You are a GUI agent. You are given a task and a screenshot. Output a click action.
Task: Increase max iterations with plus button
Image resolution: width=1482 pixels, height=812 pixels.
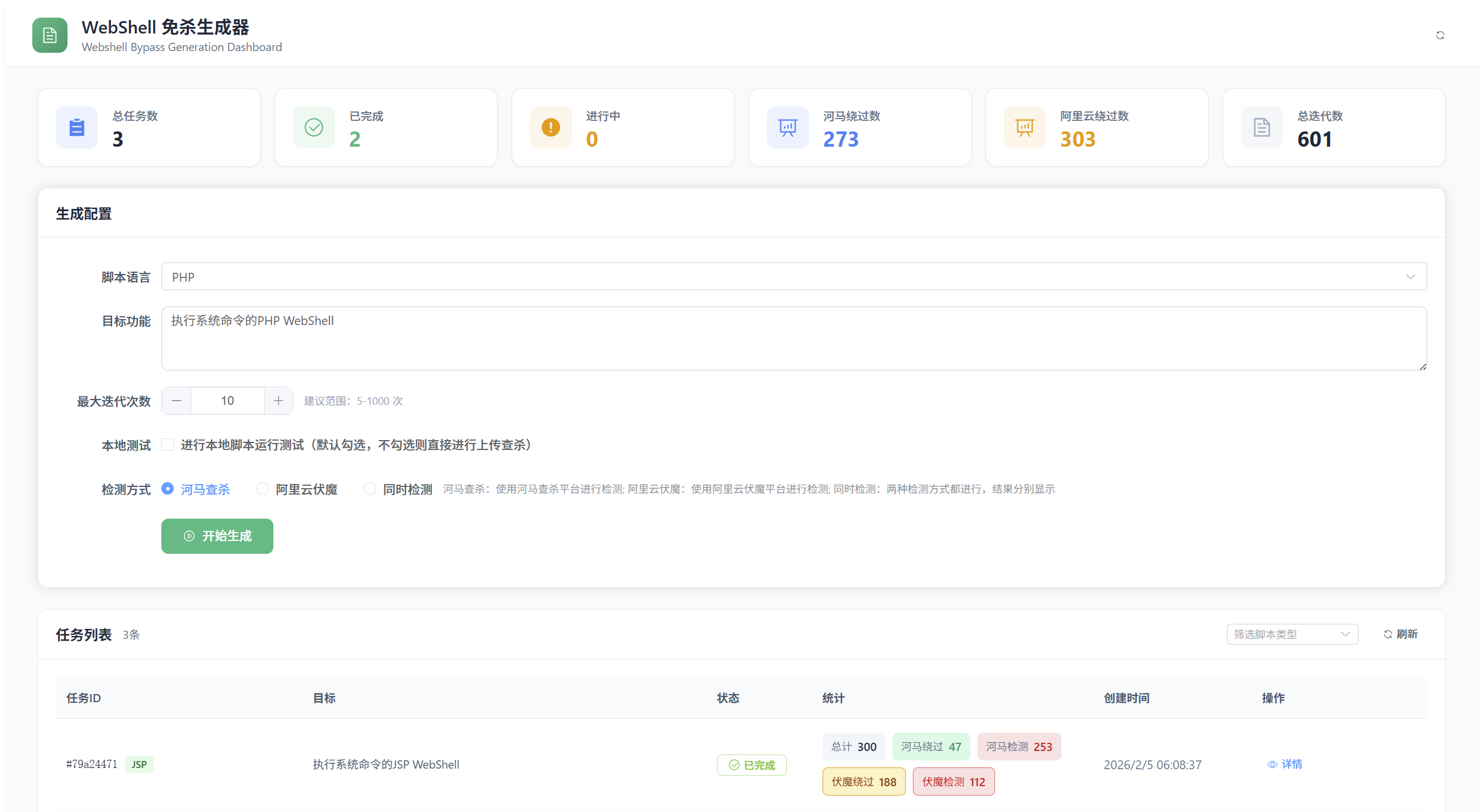point(279,401)
